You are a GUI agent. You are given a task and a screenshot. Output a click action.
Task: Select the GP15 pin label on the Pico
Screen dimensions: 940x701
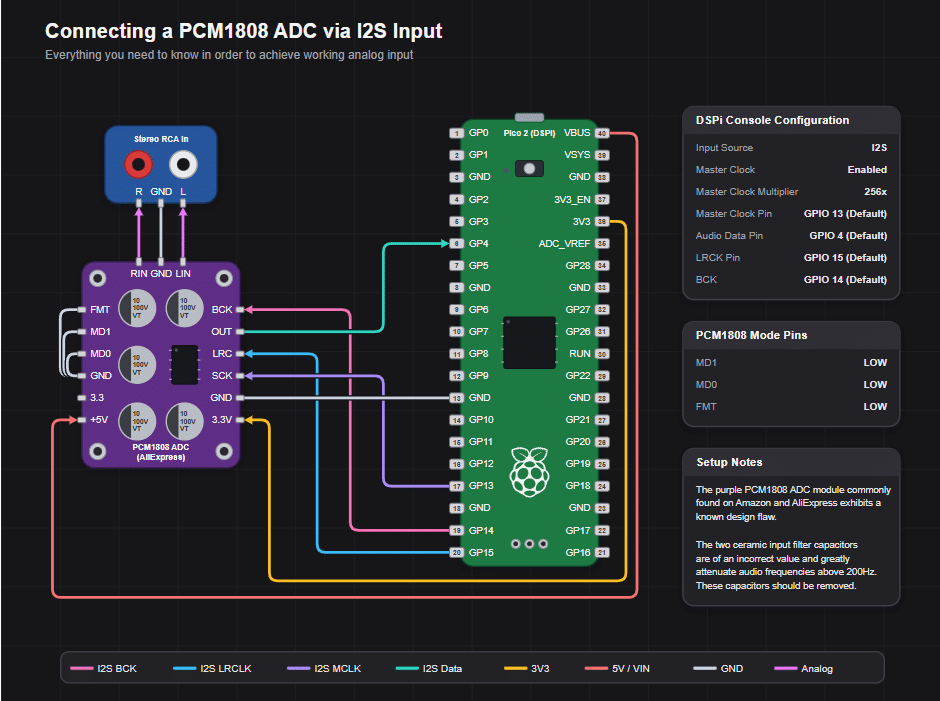pos(481,552)
